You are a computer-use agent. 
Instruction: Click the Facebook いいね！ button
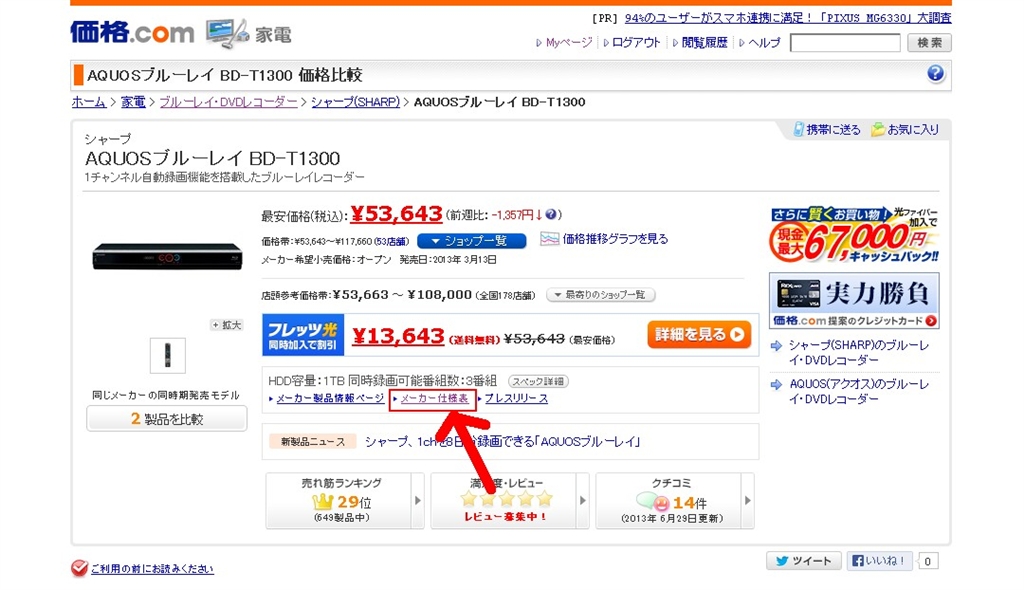point(879,561)
